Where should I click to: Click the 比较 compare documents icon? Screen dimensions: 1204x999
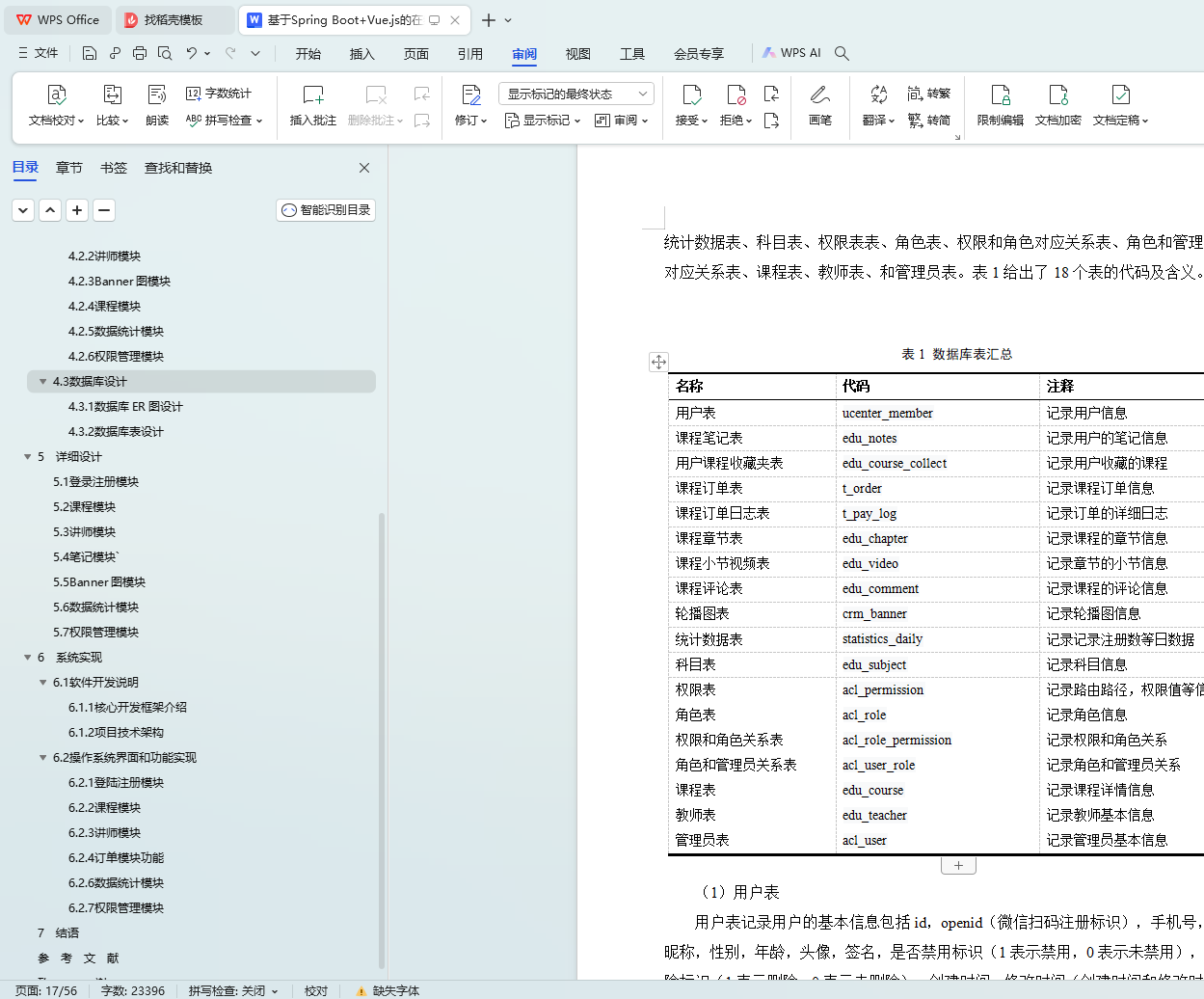pyautogui.click(x=112, y=94)
